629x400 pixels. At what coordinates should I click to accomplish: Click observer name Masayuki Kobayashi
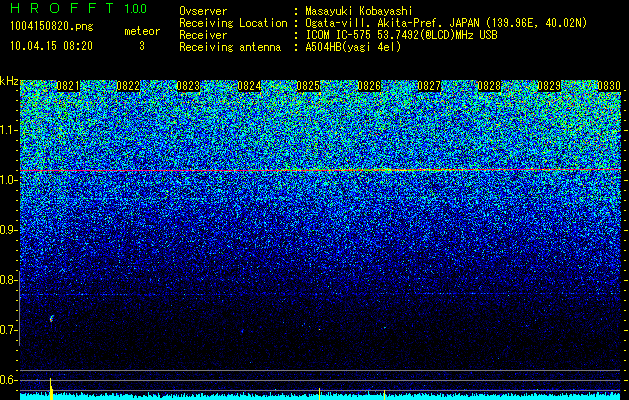point(359,12)
